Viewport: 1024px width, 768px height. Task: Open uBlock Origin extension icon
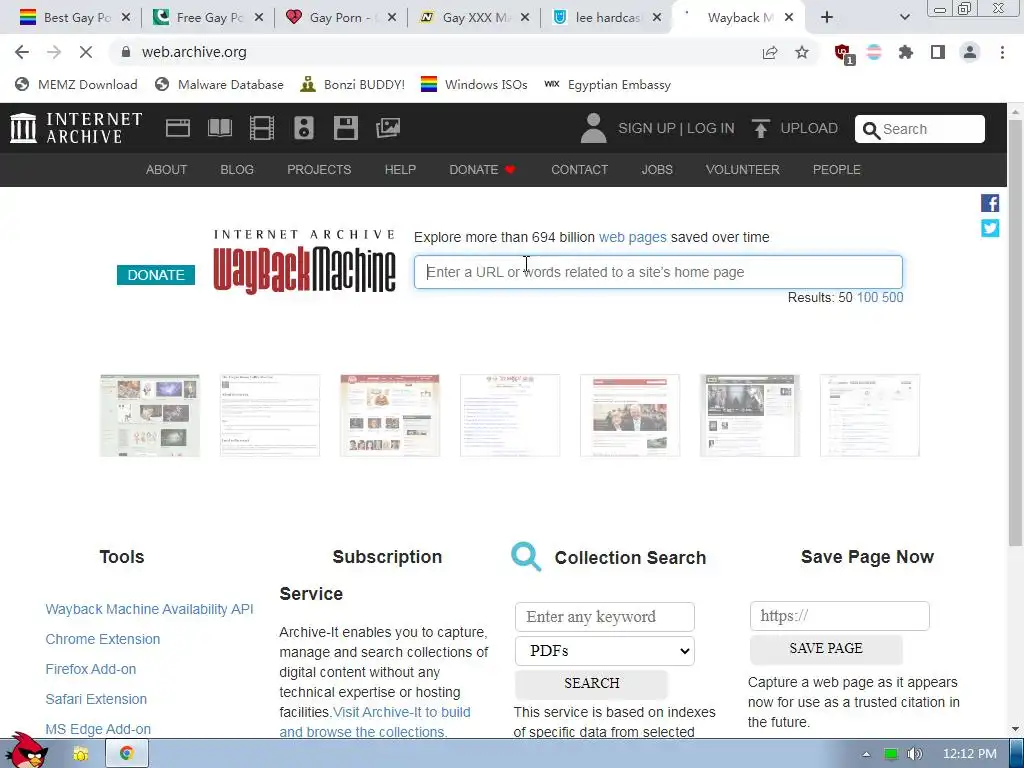point(844,54)
